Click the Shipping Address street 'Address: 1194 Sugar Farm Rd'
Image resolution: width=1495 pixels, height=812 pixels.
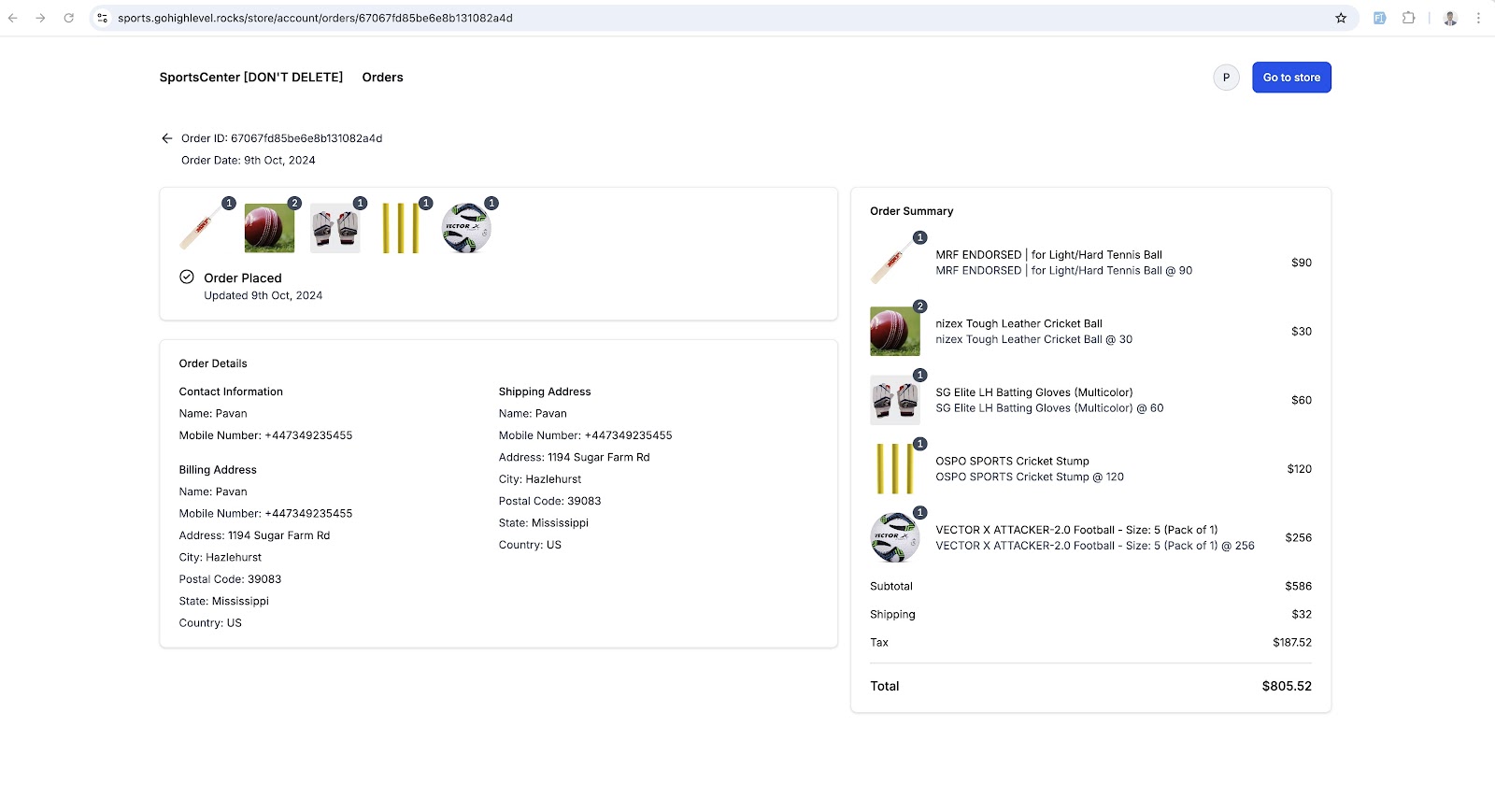(574, 457)
